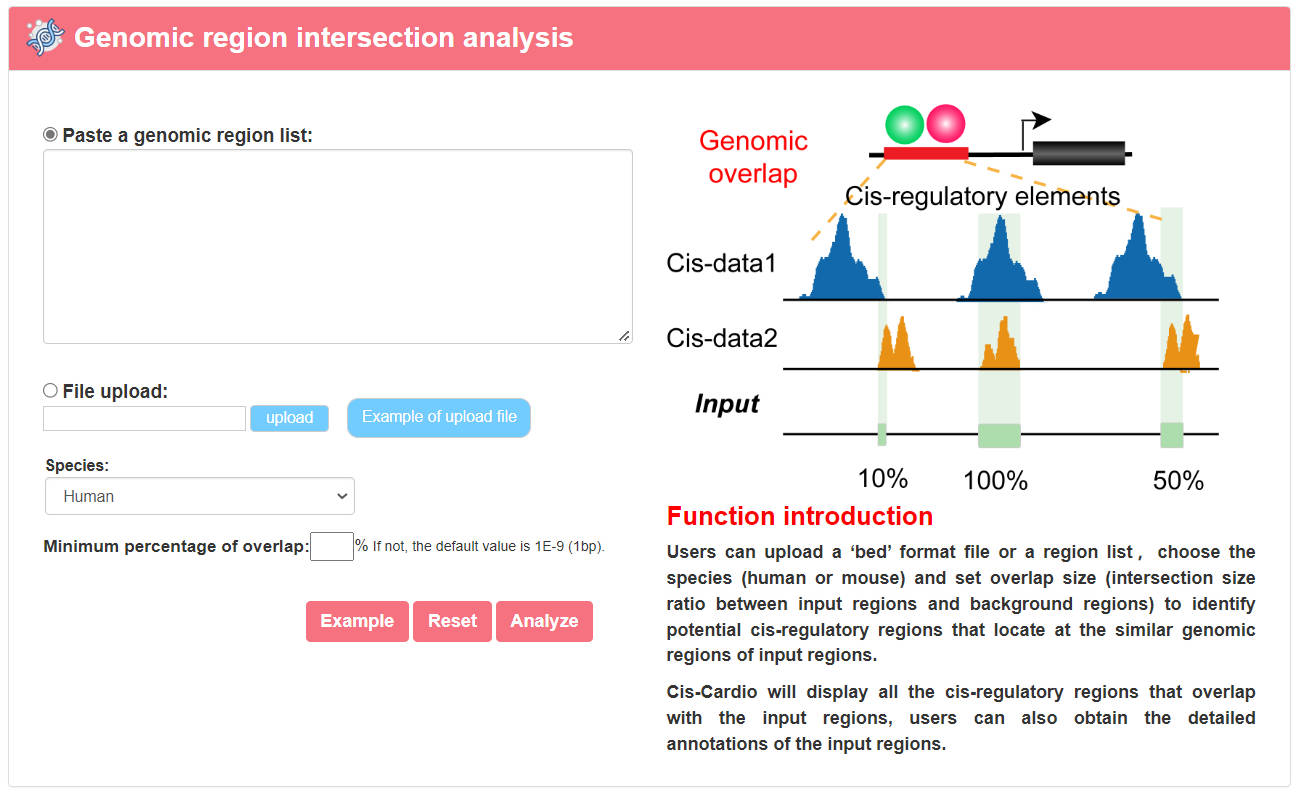Viewport: 1300px width, 794px height.
Task: Click the pink sphere in diagram
Action: tap(945, 123)
